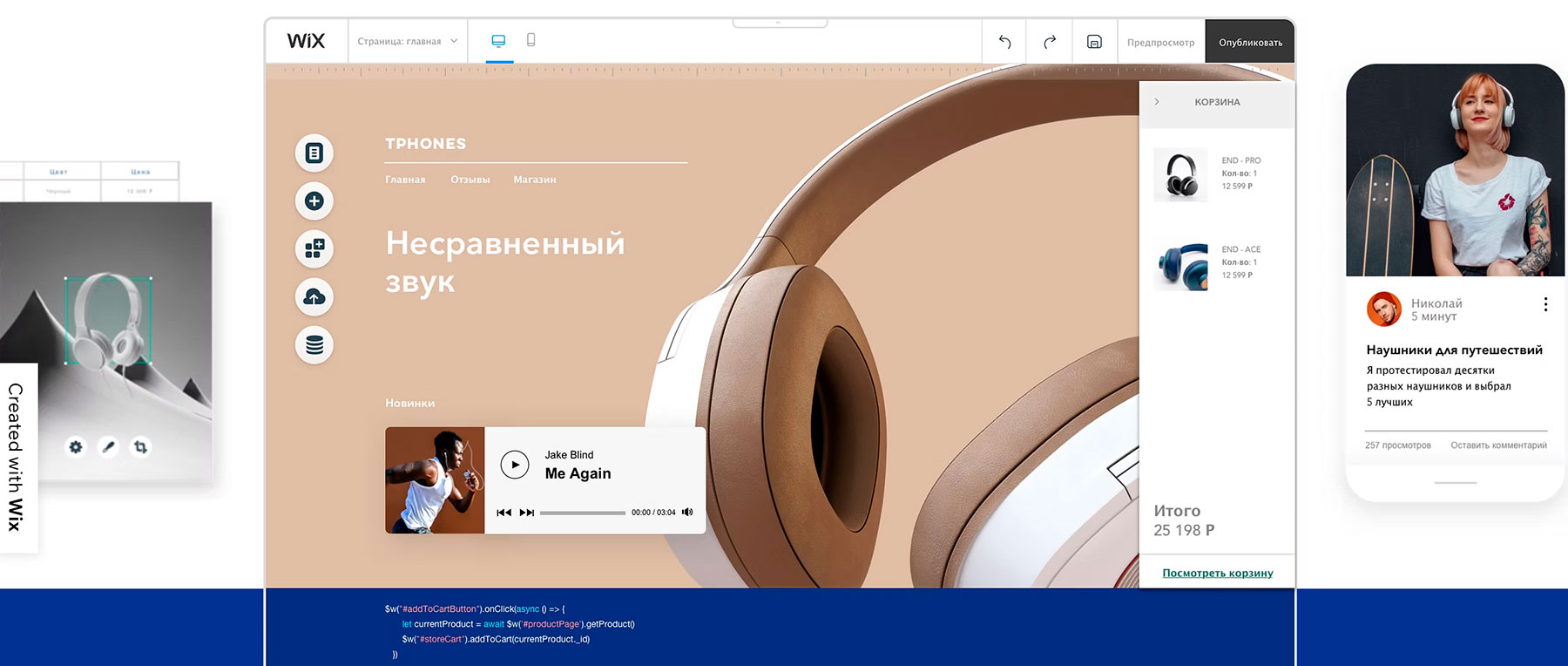Skip to the previous track
This screenshot has width=1568, height=666.
click(504, 513)
